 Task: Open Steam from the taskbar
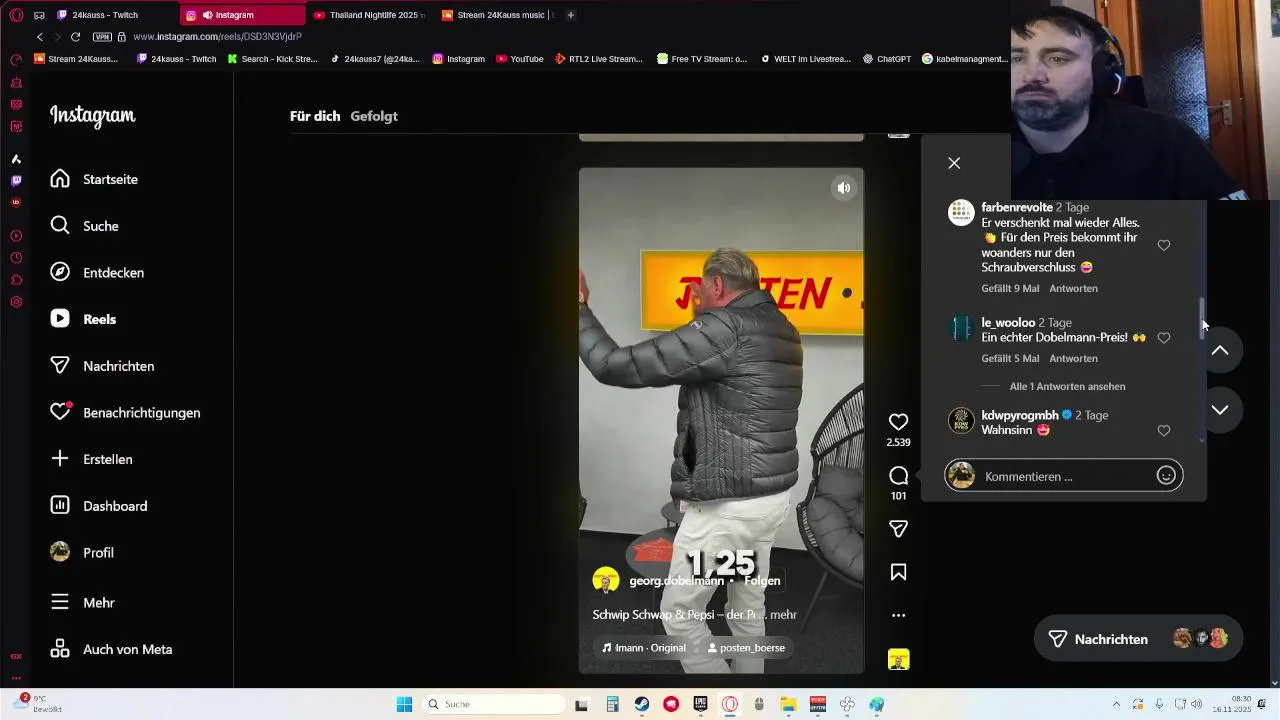point(641,704)
